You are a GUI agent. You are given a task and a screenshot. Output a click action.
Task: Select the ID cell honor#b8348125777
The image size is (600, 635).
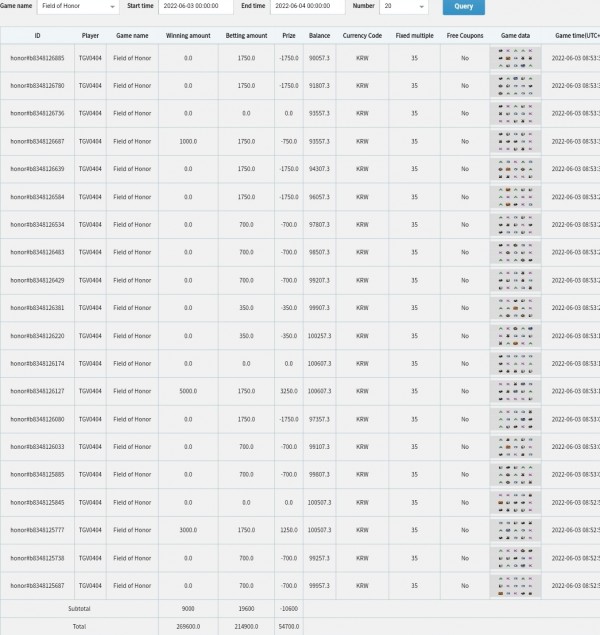37,530
